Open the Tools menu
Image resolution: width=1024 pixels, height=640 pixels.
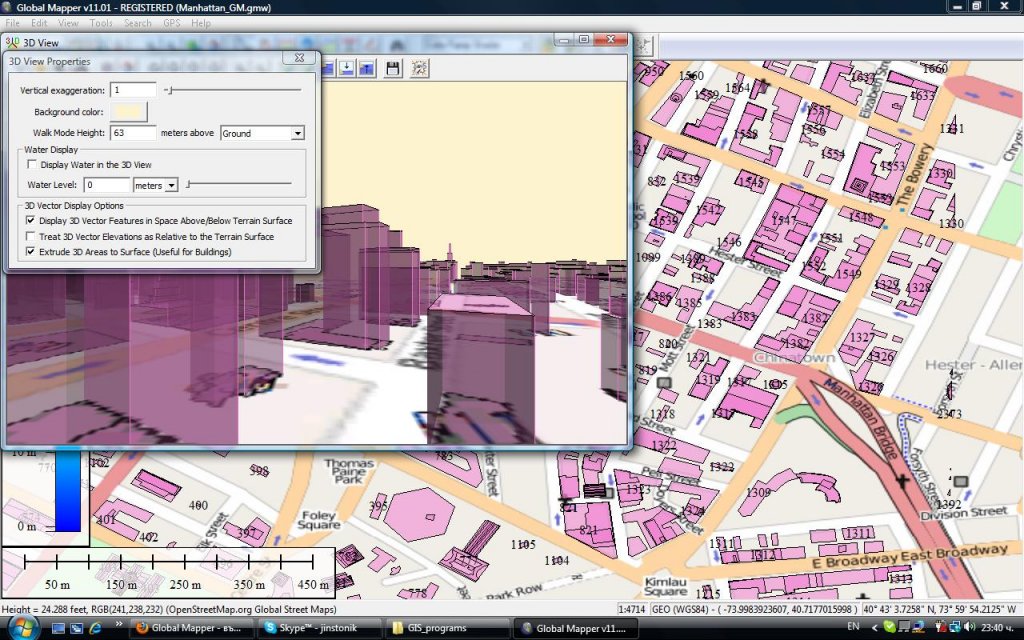pos(100,23)
